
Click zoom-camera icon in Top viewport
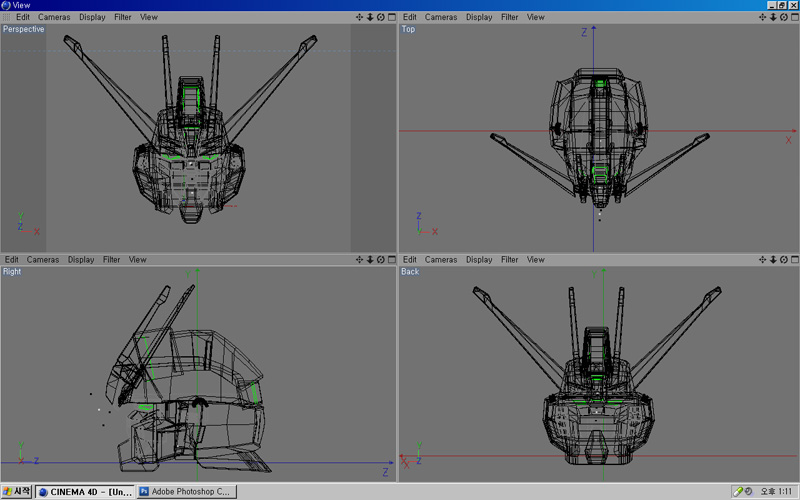coord(773,17)
